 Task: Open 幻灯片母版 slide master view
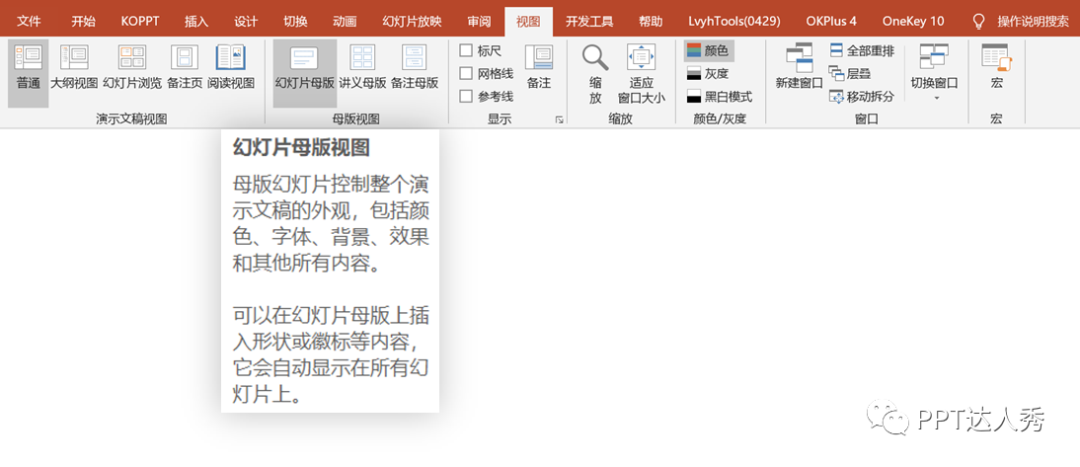304,73
